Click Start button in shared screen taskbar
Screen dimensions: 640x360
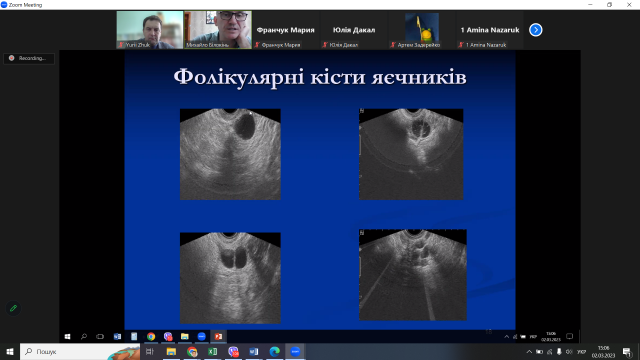point(67,336)
